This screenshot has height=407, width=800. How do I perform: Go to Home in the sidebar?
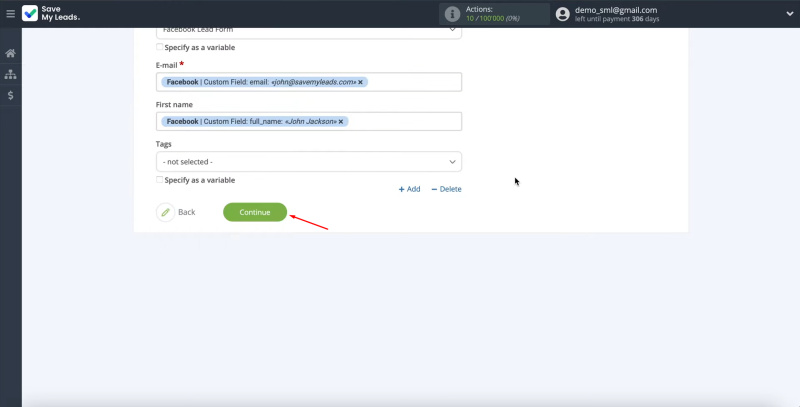[10, 53]
